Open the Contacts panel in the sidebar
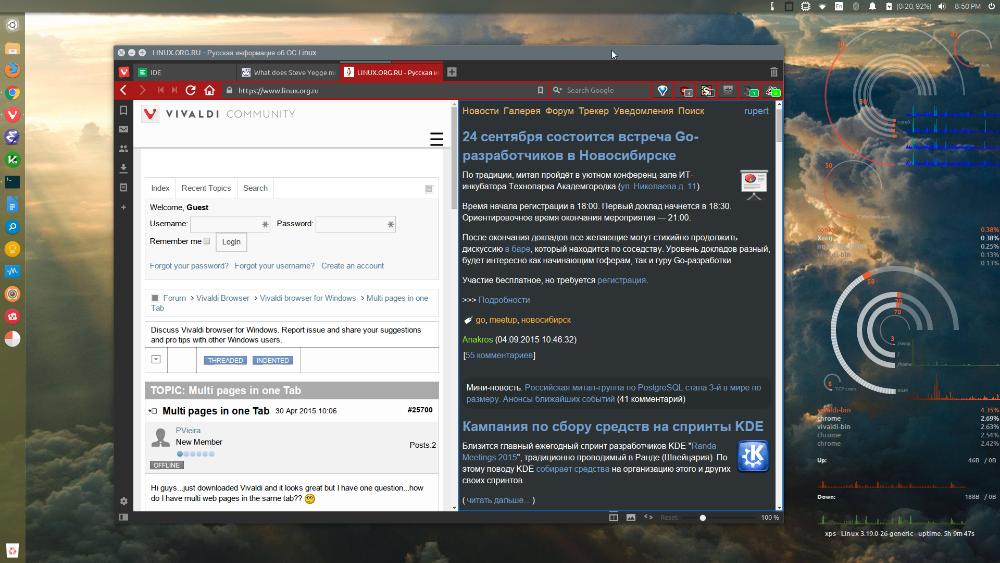 pos(124,149)
